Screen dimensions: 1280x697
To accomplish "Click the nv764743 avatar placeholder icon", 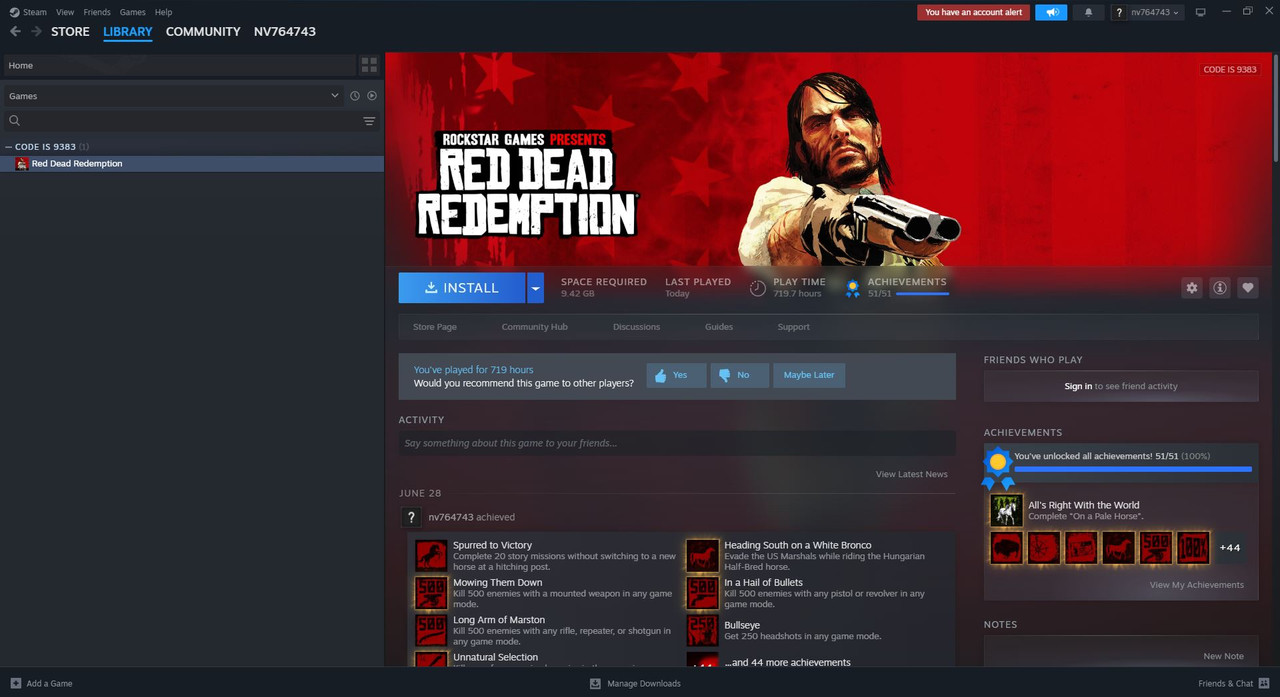I will click(x=410, y=517).
